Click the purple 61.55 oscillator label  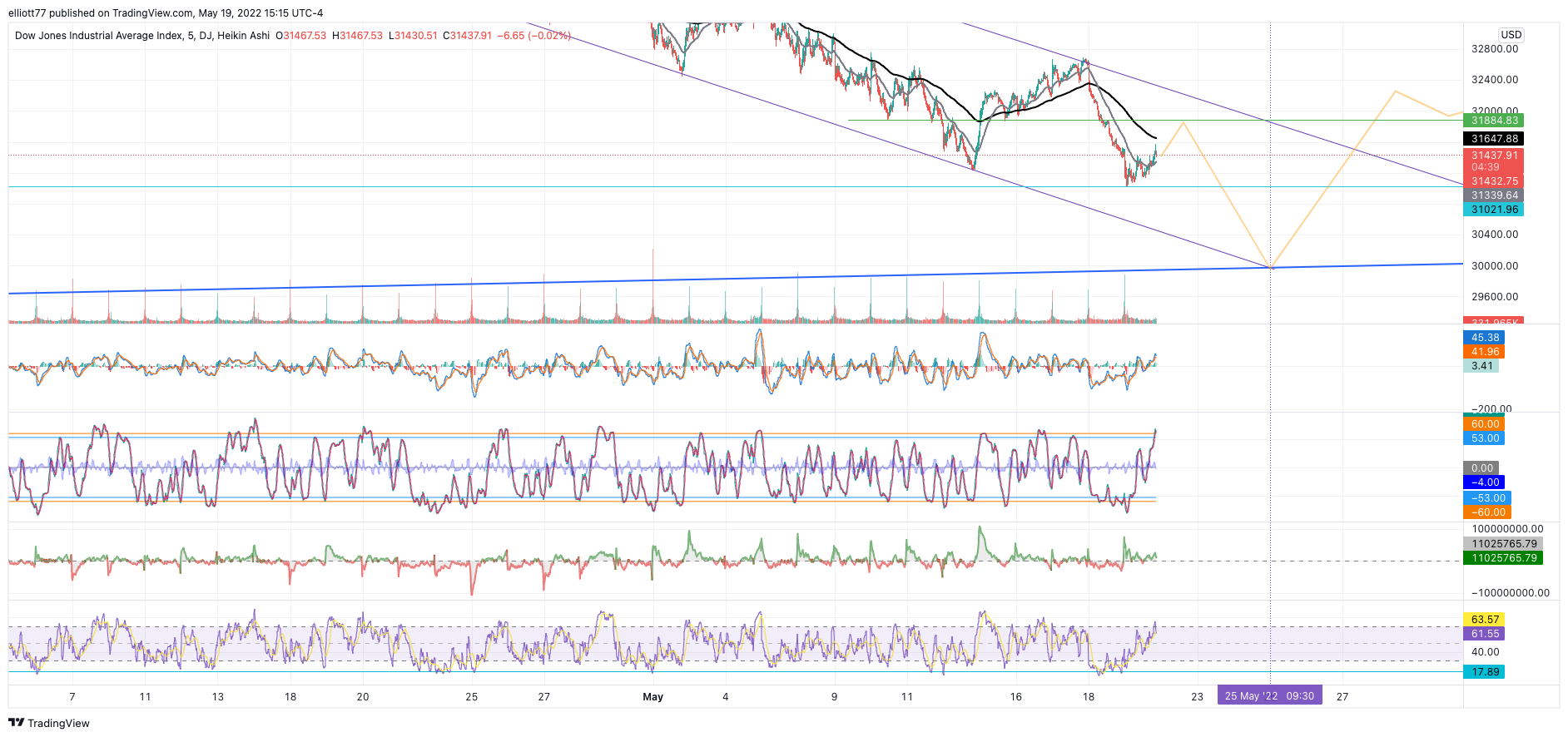(x=1485, y=634)
